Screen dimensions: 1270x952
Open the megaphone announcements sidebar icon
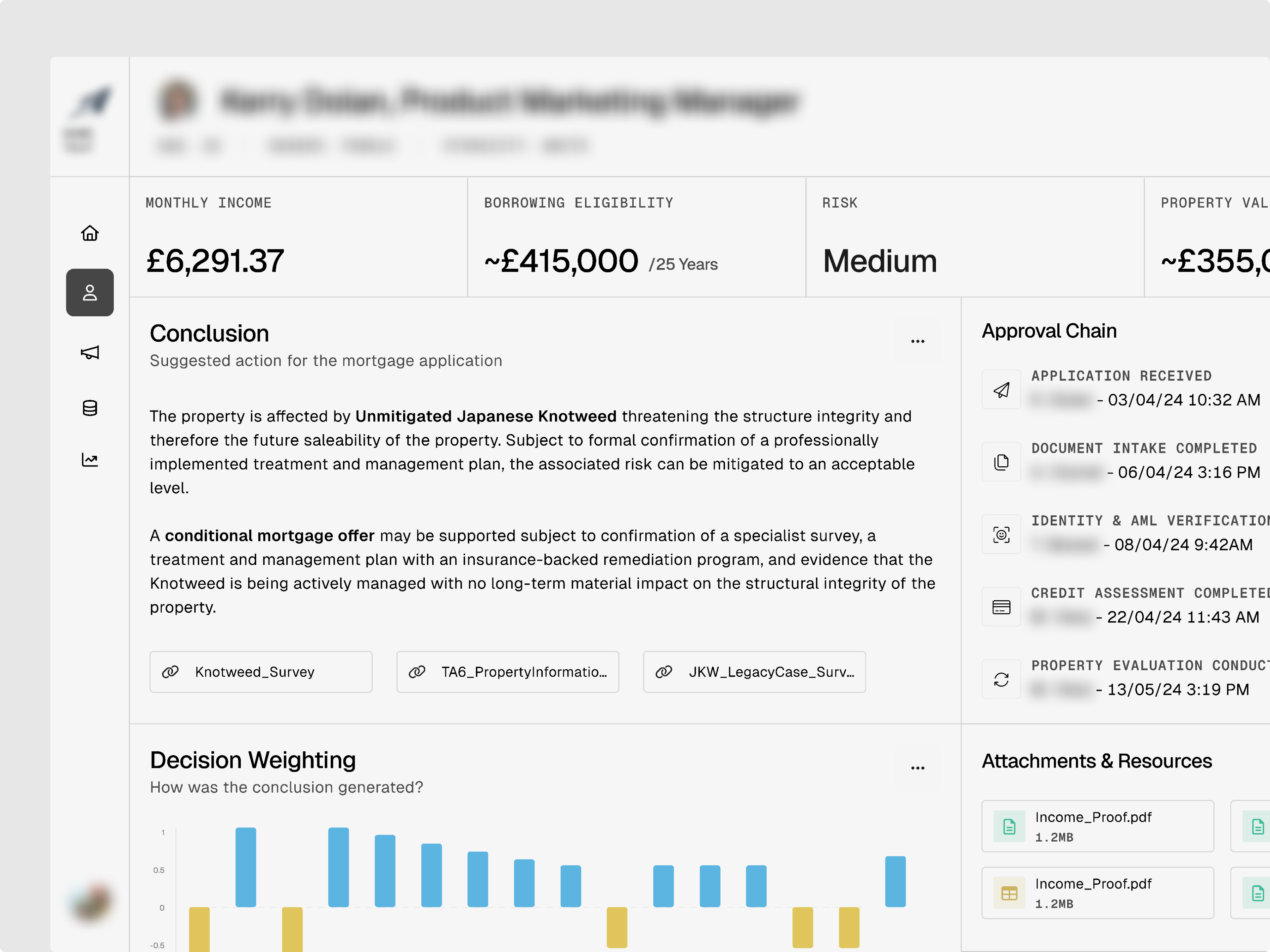pos(90,352)
